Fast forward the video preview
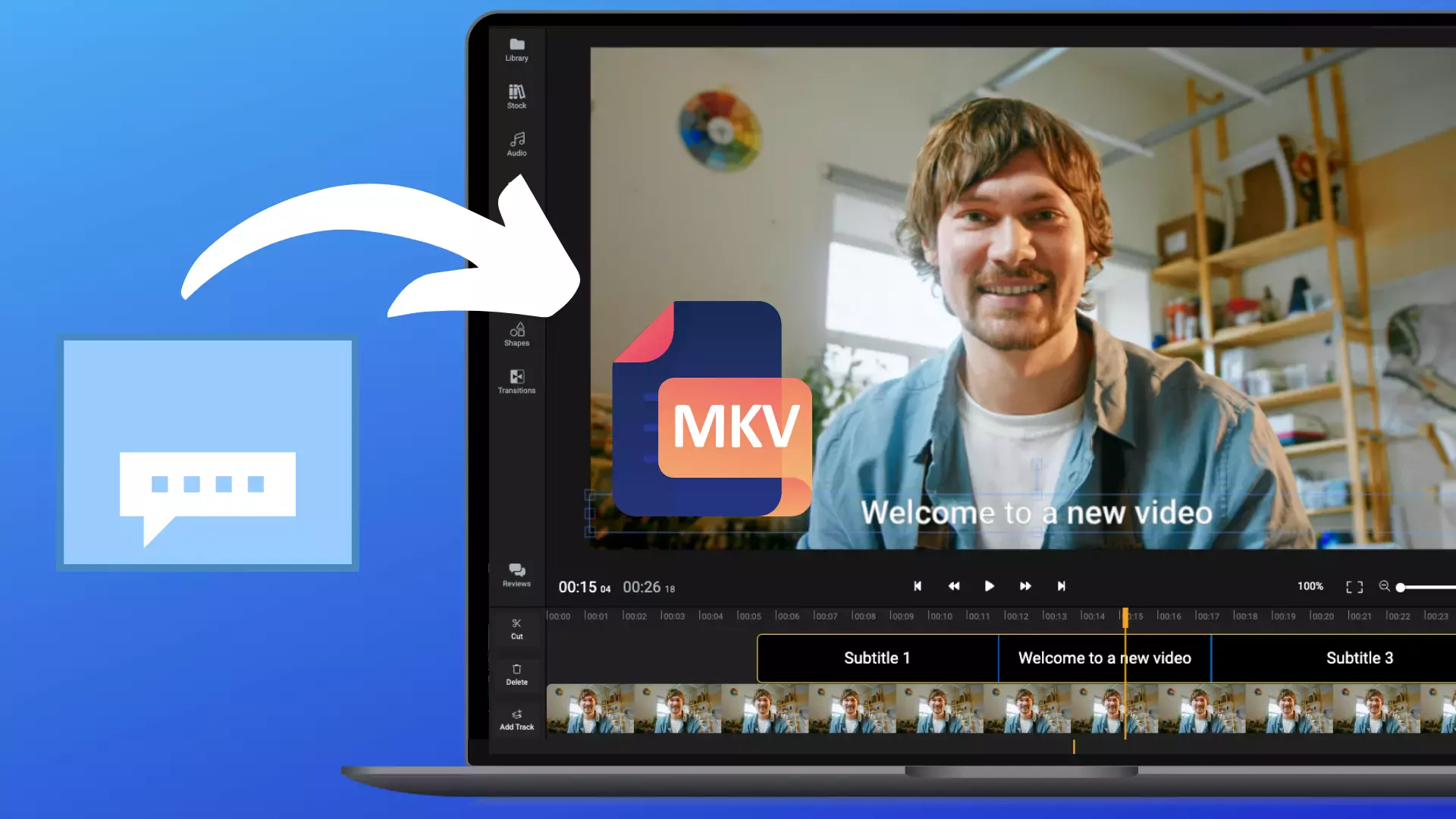 [x=1025, y=586]
